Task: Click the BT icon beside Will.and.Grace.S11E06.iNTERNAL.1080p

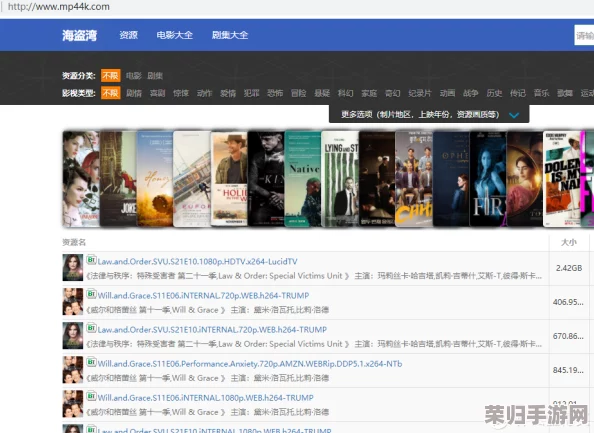Action: tap(91, 396)
